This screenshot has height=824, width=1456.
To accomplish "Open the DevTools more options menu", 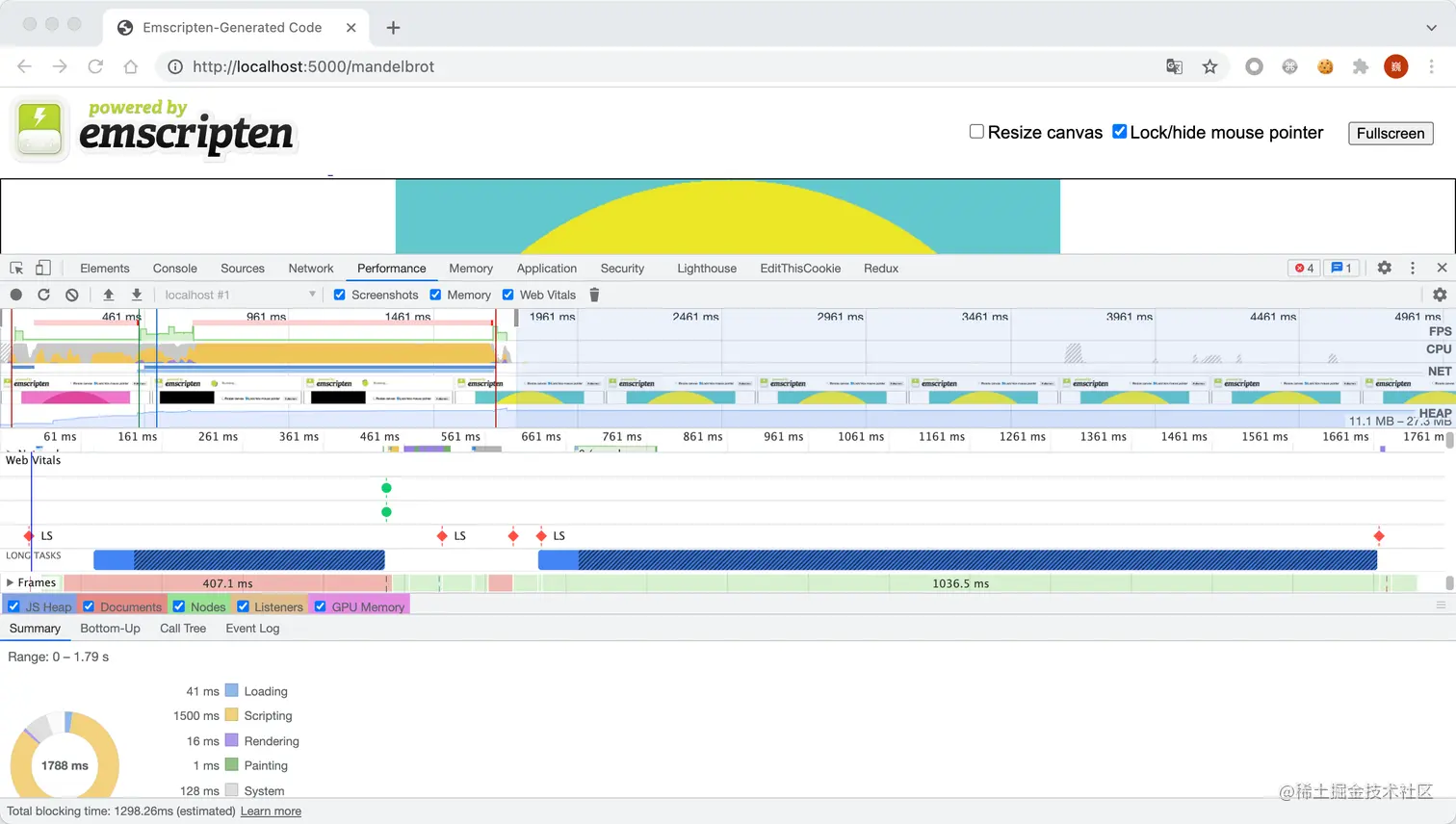I will (x=1413, y=268).
